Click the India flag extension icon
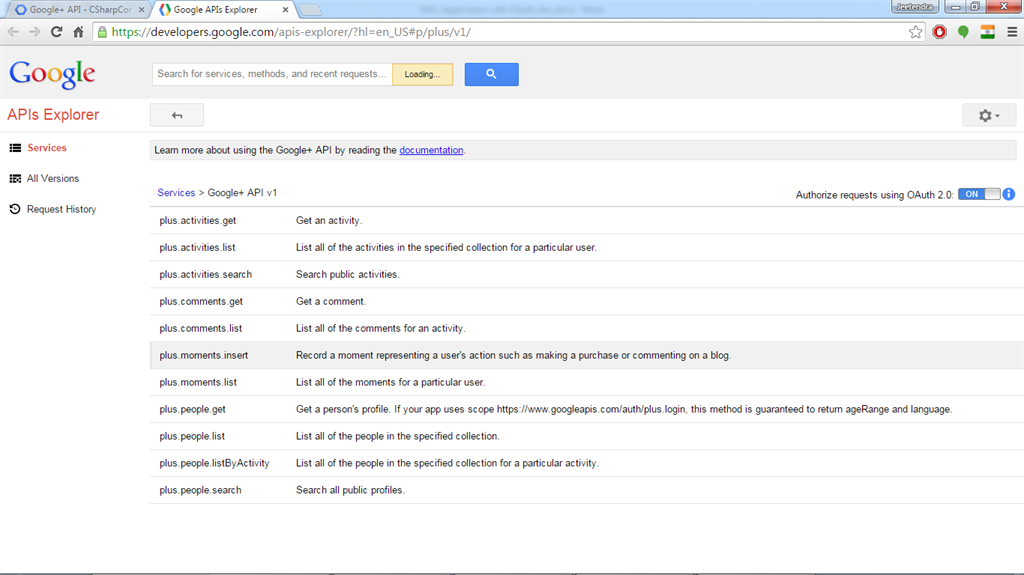The width and height of the screenshot is (1024, 575). coord(988,32)
